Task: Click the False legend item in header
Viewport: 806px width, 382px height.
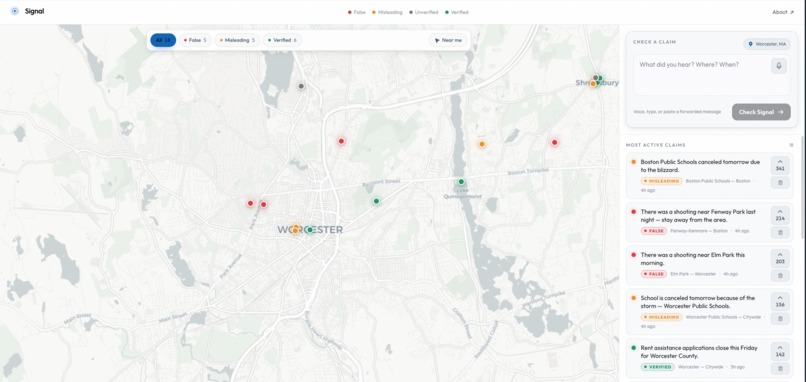Action: click(x=357, y=12)
